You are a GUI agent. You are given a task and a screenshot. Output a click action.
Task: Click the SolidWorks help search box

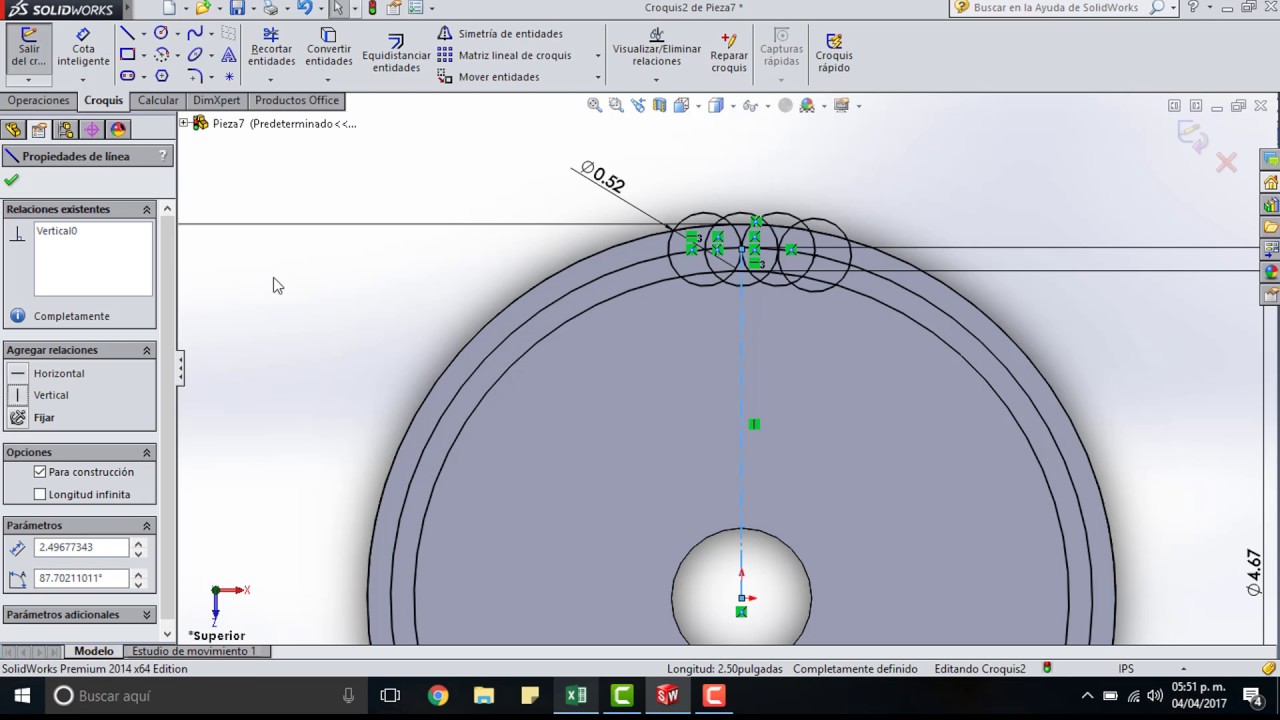1055,7
